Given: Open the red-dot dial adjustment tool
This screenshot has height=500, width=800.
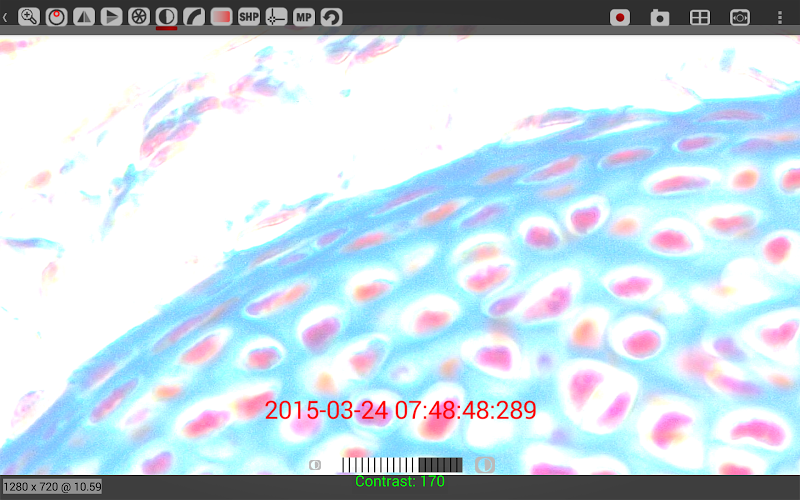Looking at the screenshot, I should click(57, 17).
